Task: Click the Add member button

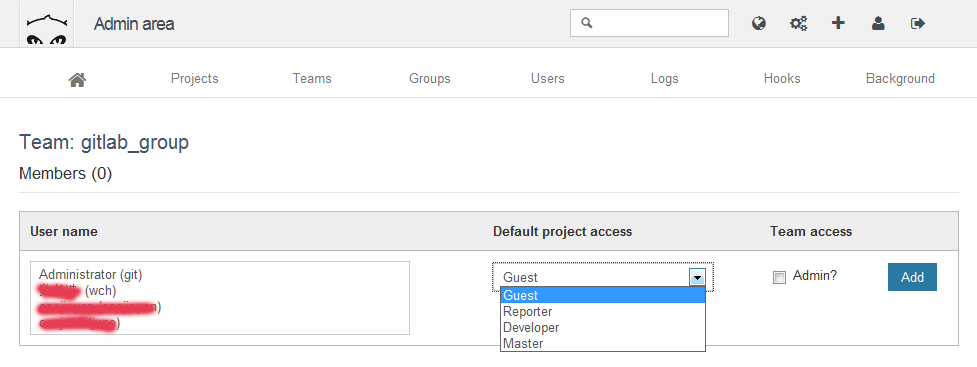Action: [x=912, y=277]
